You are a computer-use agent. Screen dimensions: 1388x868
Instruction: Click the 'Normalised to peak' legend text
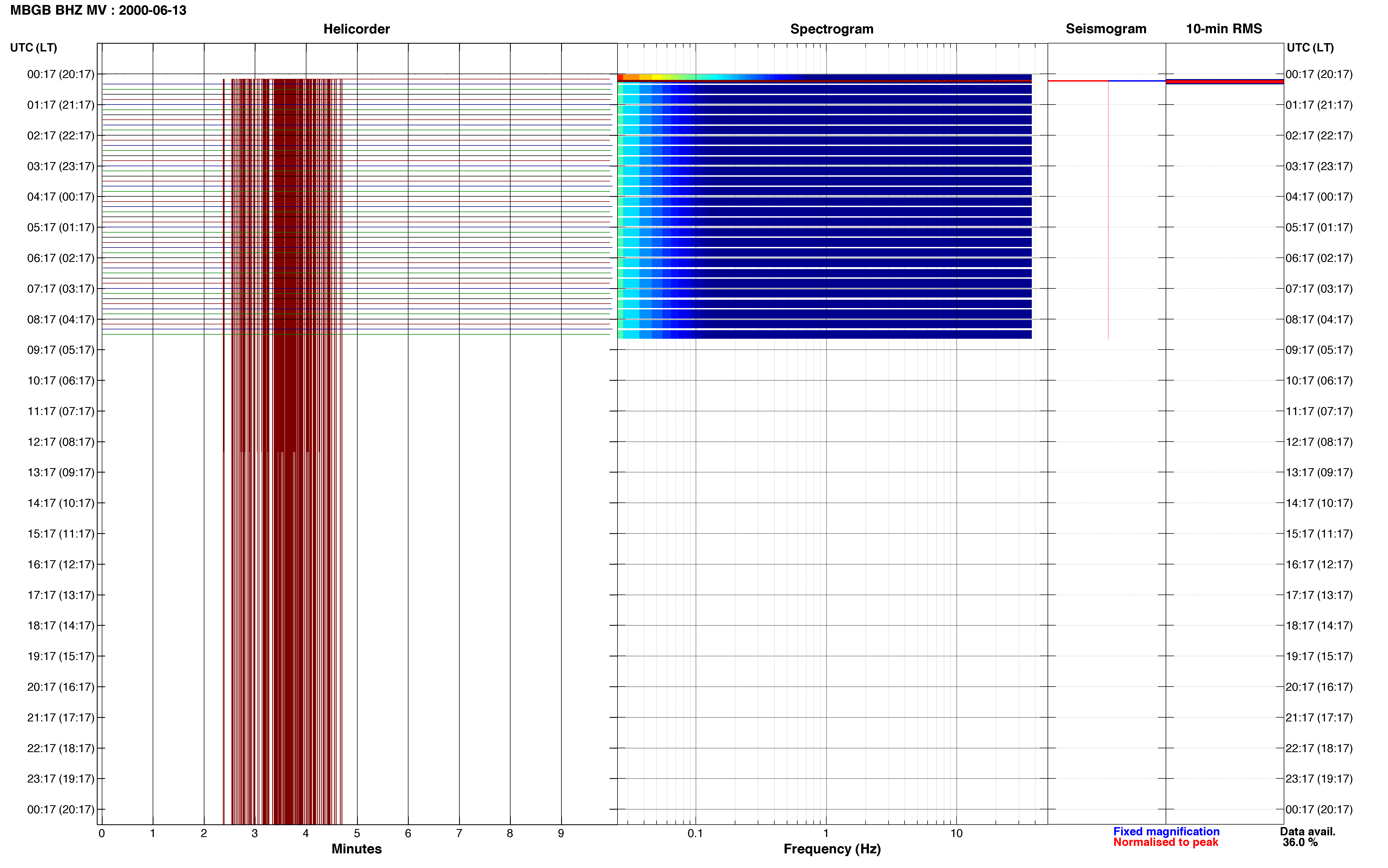(1165, 842)
